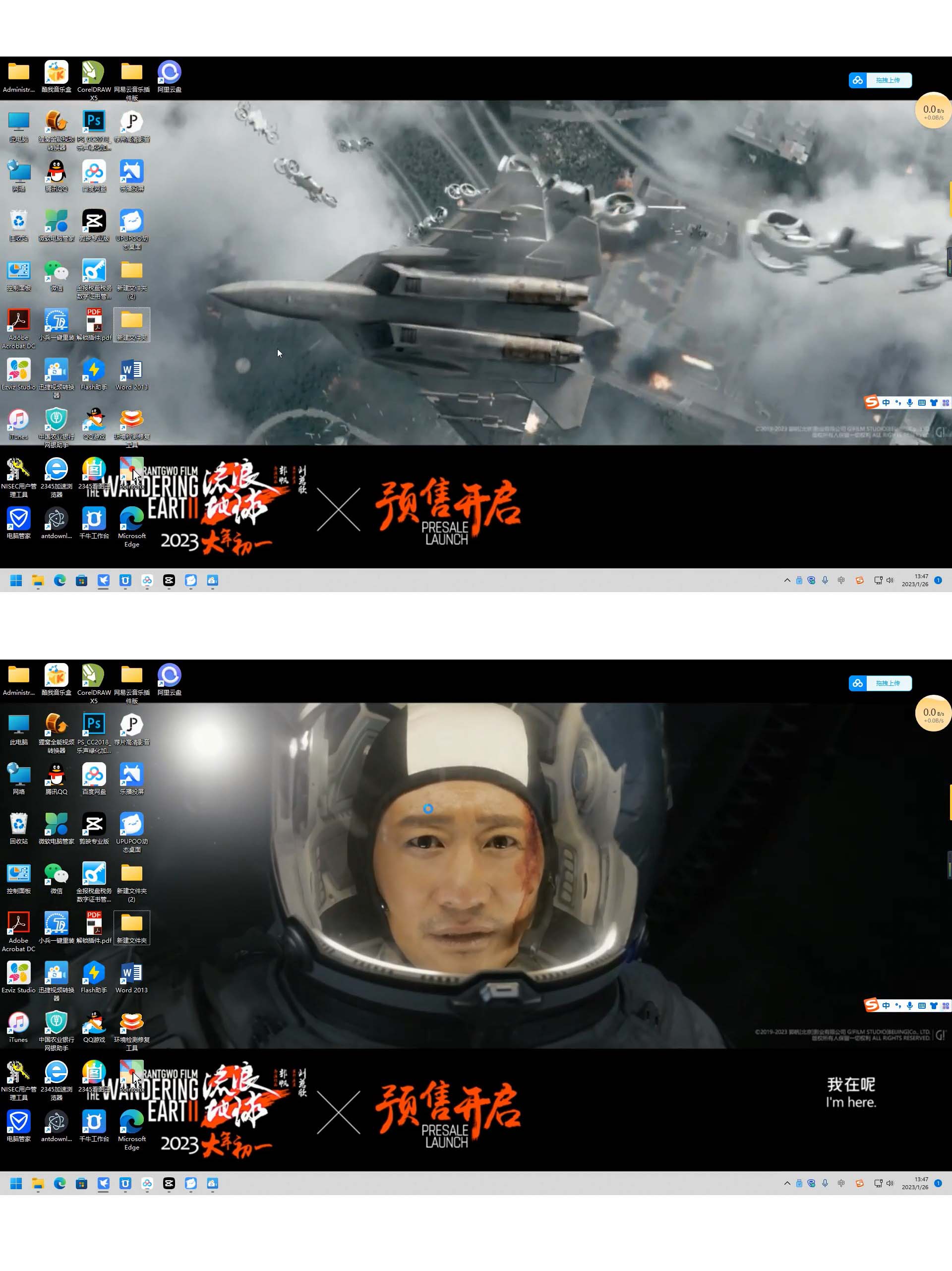Open notification badge on lower taskbar
Viewport: 952px width, 1271px height.
coord(938,1183)
